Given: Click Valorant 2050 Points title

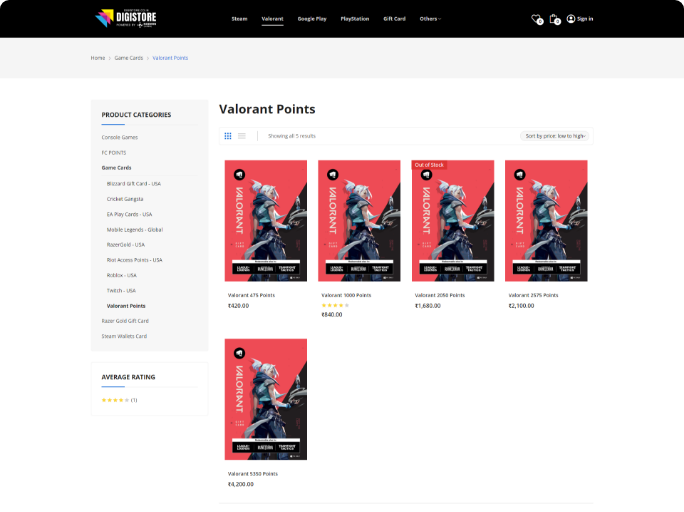Looking at the screenshot, I should click(x=440, y=295).
